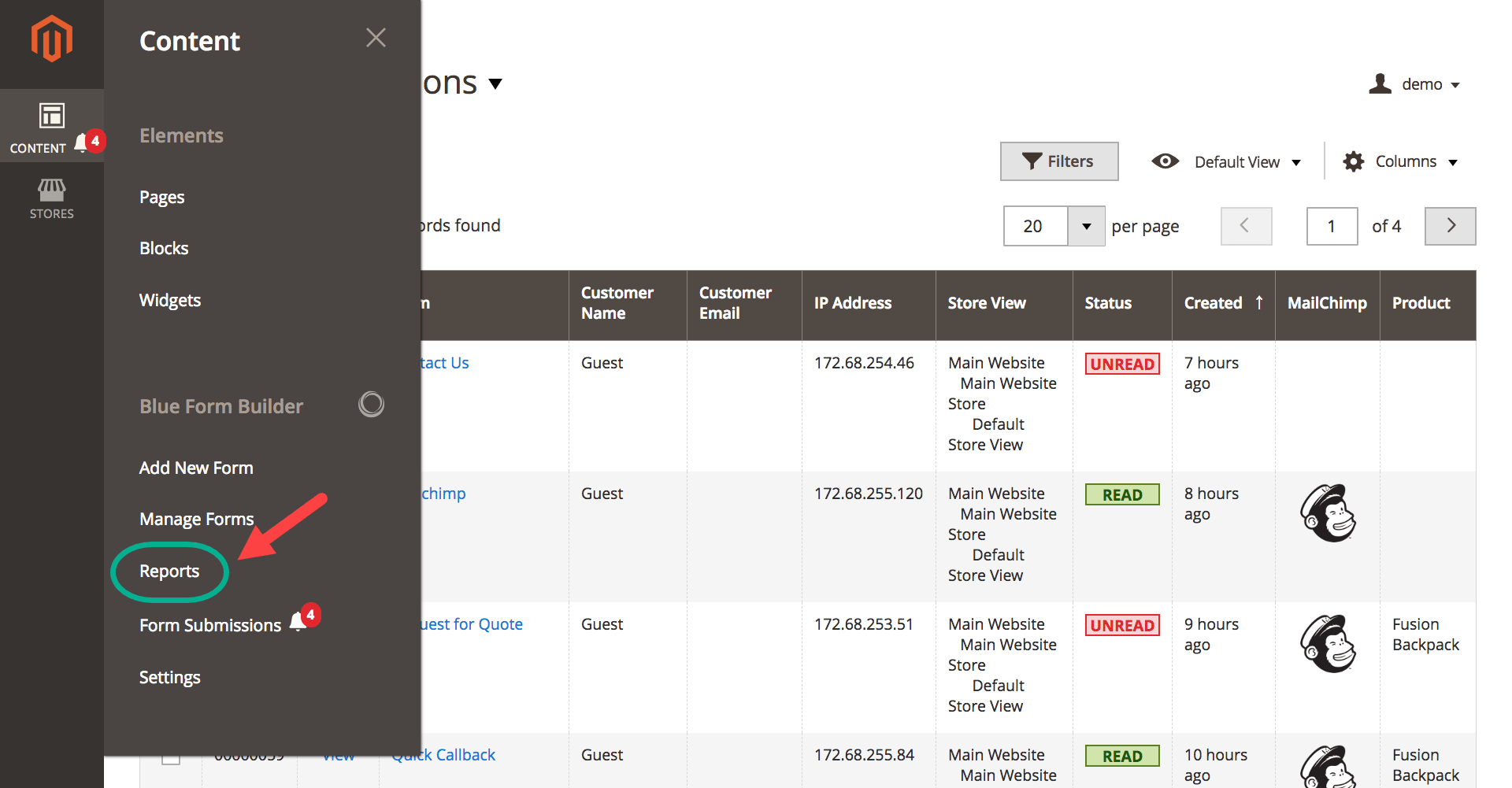The image size is (1512, 788).
Task: Click UNREAD status in 9 hours ago row
Action: point(1122,625)
